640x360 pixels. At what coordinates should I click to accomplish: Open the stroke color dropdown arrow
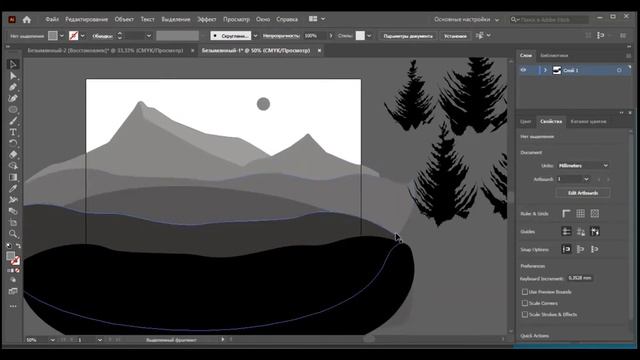pos(82,36)
